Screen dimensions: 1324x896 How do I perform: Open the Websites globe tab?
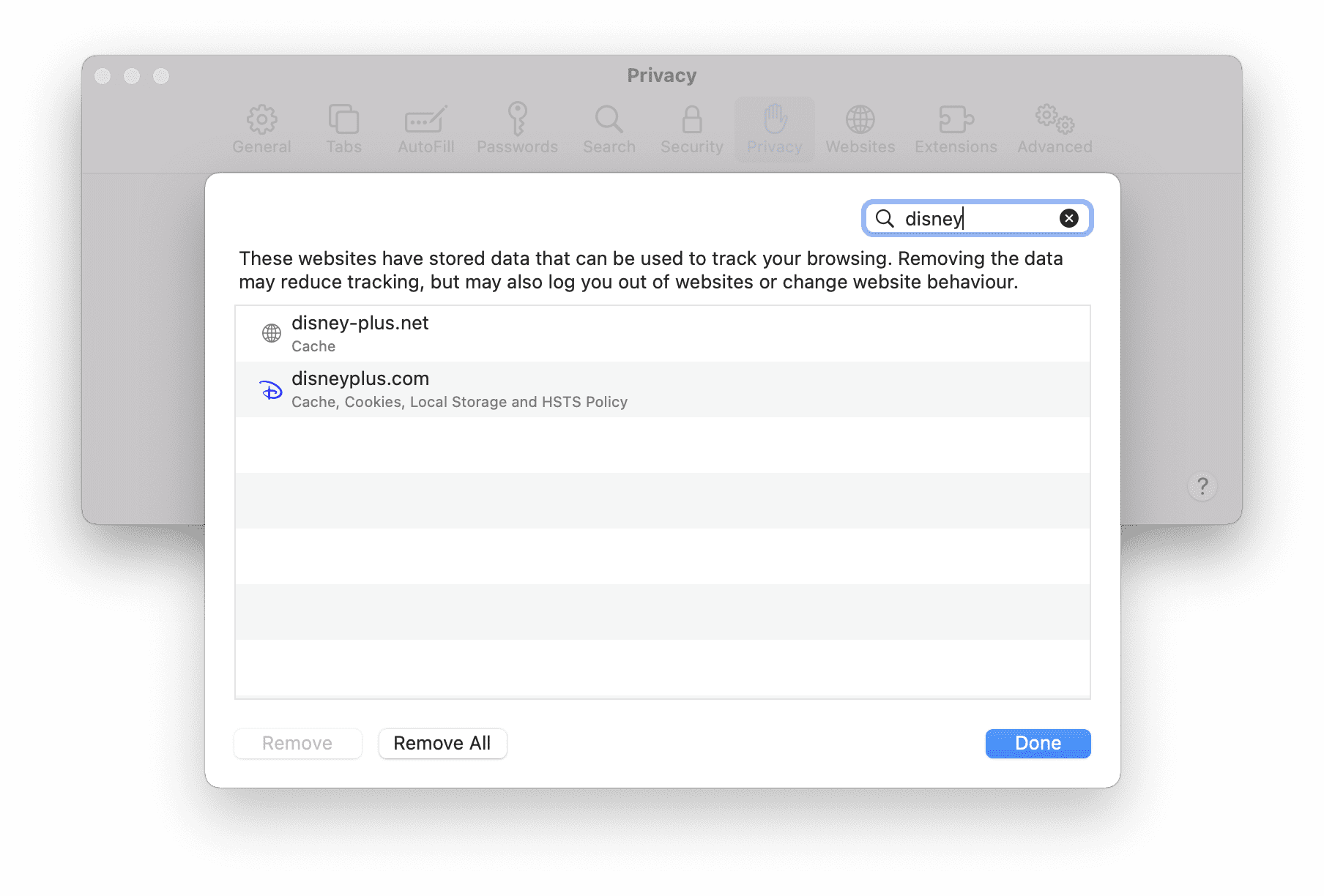click(x=860, y=130)
